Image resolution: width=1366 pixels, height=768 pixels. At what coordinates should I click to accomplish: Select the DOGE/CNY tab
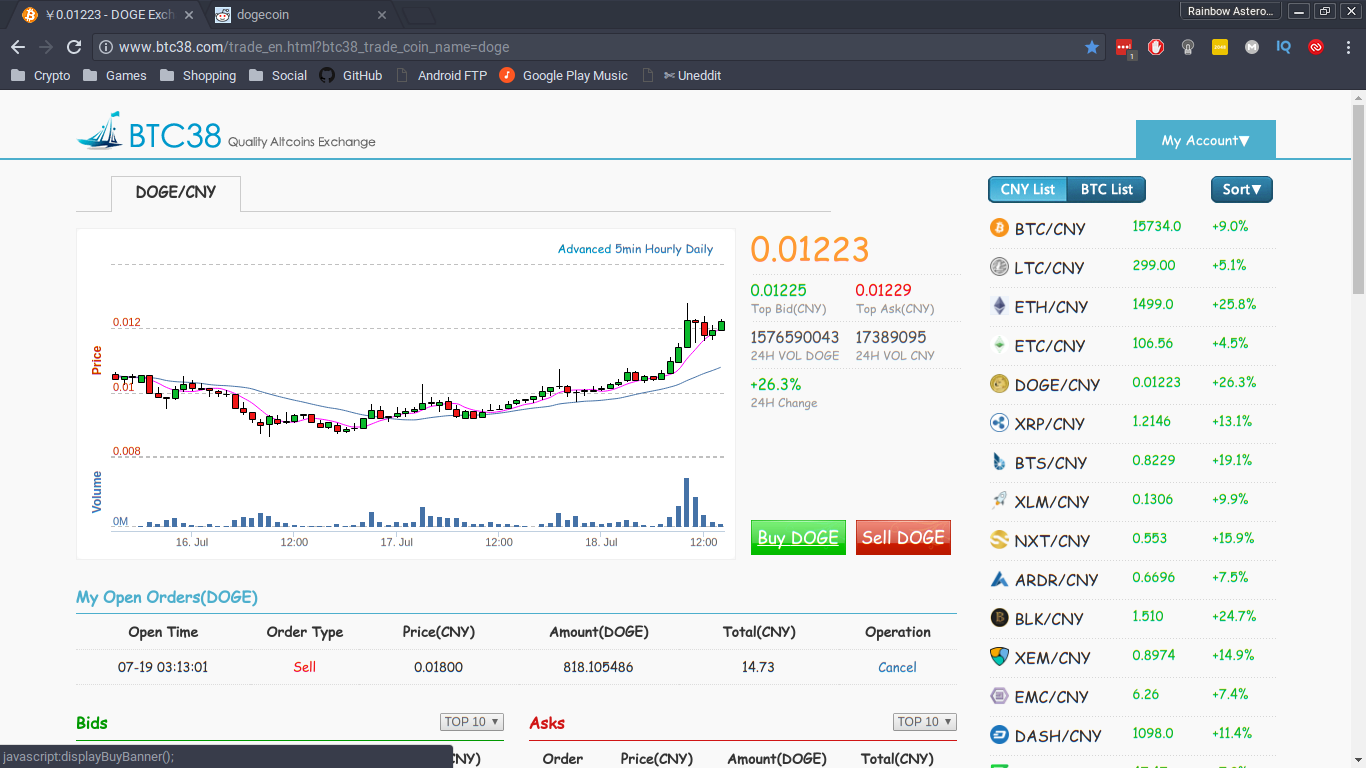[176, 192]
